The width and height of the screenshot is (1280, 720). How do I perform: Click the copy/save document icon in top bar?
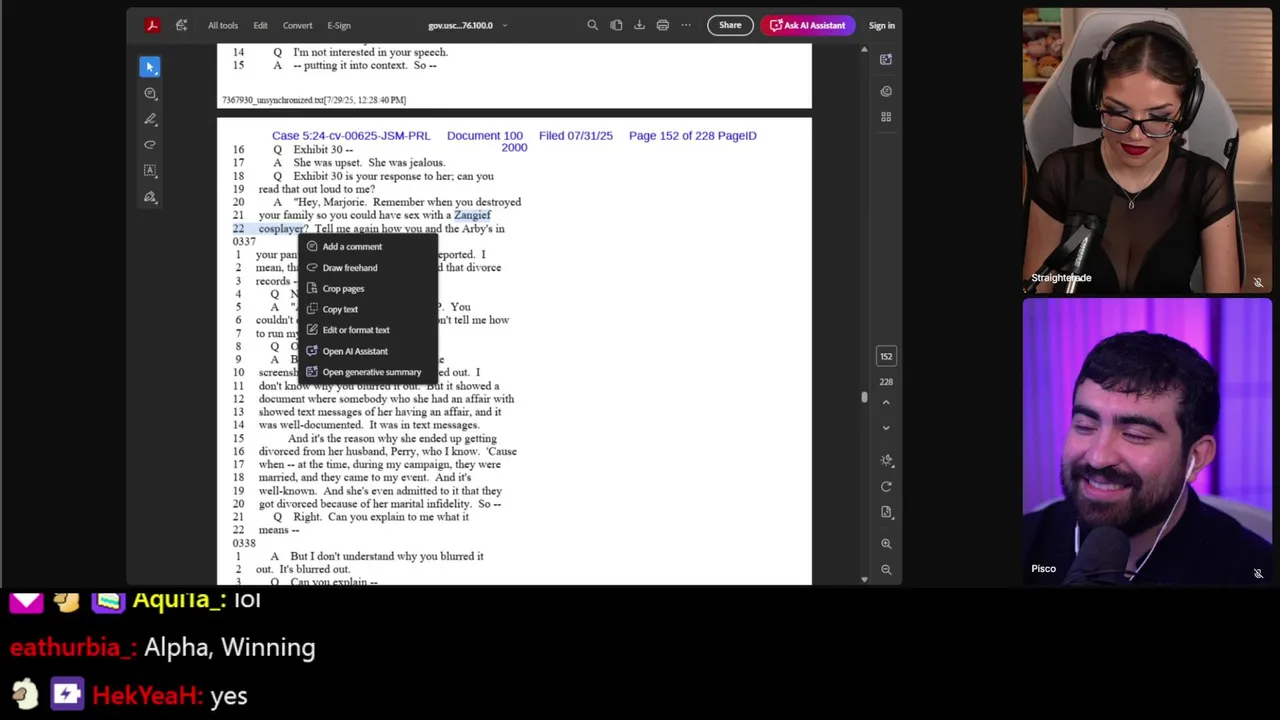[x=616, y=25]
